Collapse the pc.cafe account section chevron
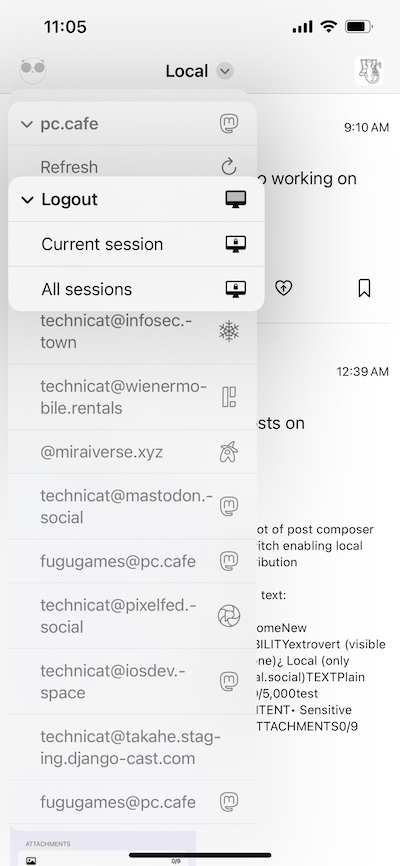Viewport: 400px width, 866px height. [x=27, y=124]
